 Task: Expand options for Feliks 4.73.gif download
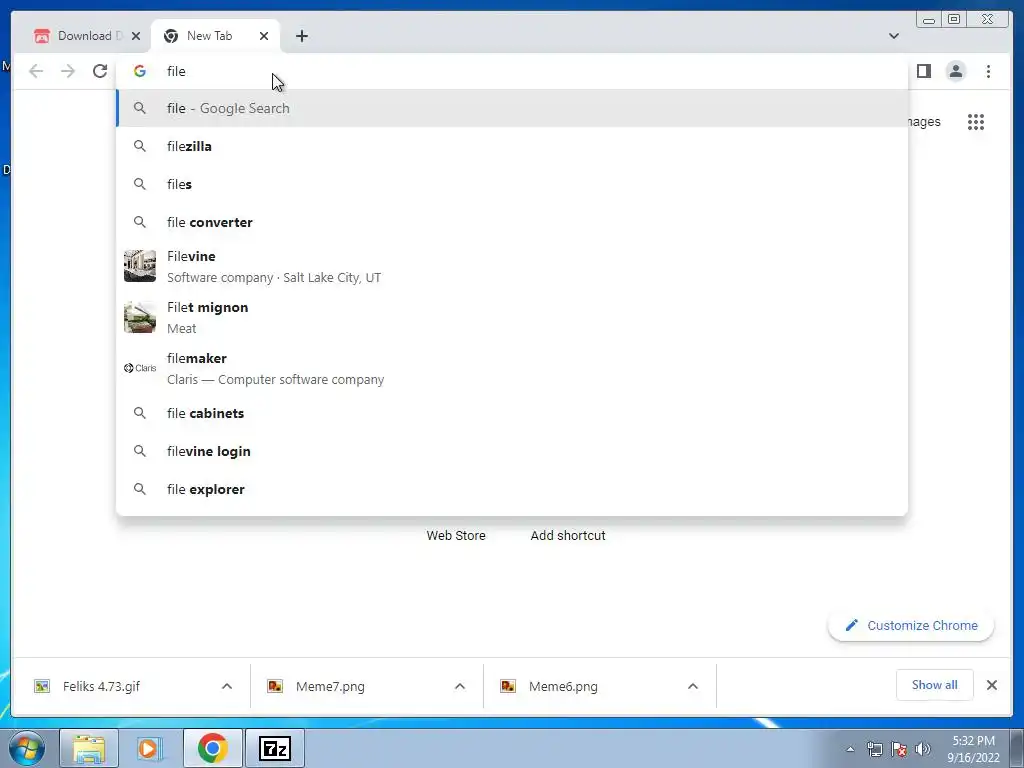[227, 686]
